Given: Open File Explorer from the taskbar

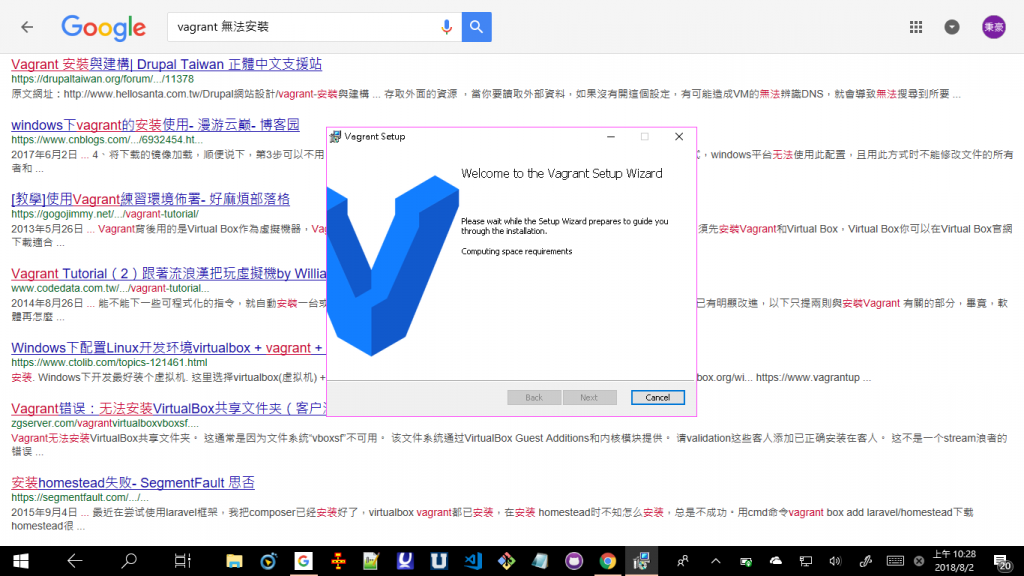Looking at the screenshot, I should 234,561.
